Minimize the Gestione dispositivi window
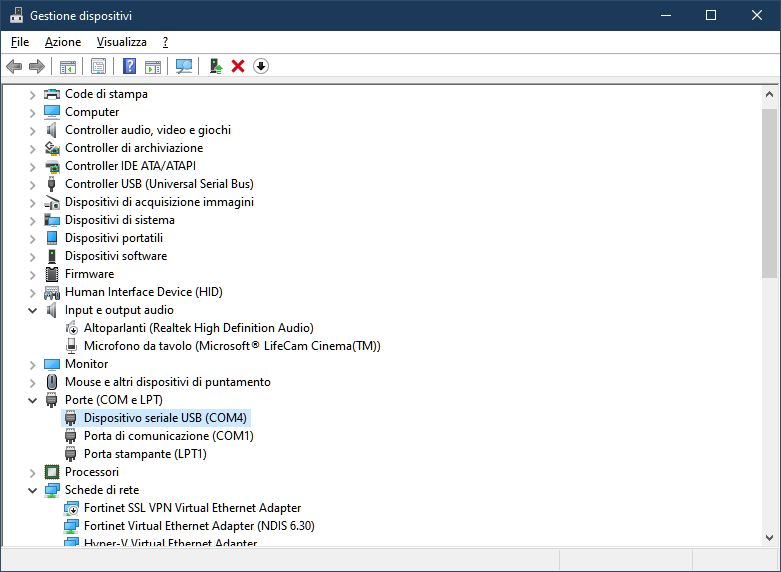This screenshot has width=781, height=572. point(666,15)
